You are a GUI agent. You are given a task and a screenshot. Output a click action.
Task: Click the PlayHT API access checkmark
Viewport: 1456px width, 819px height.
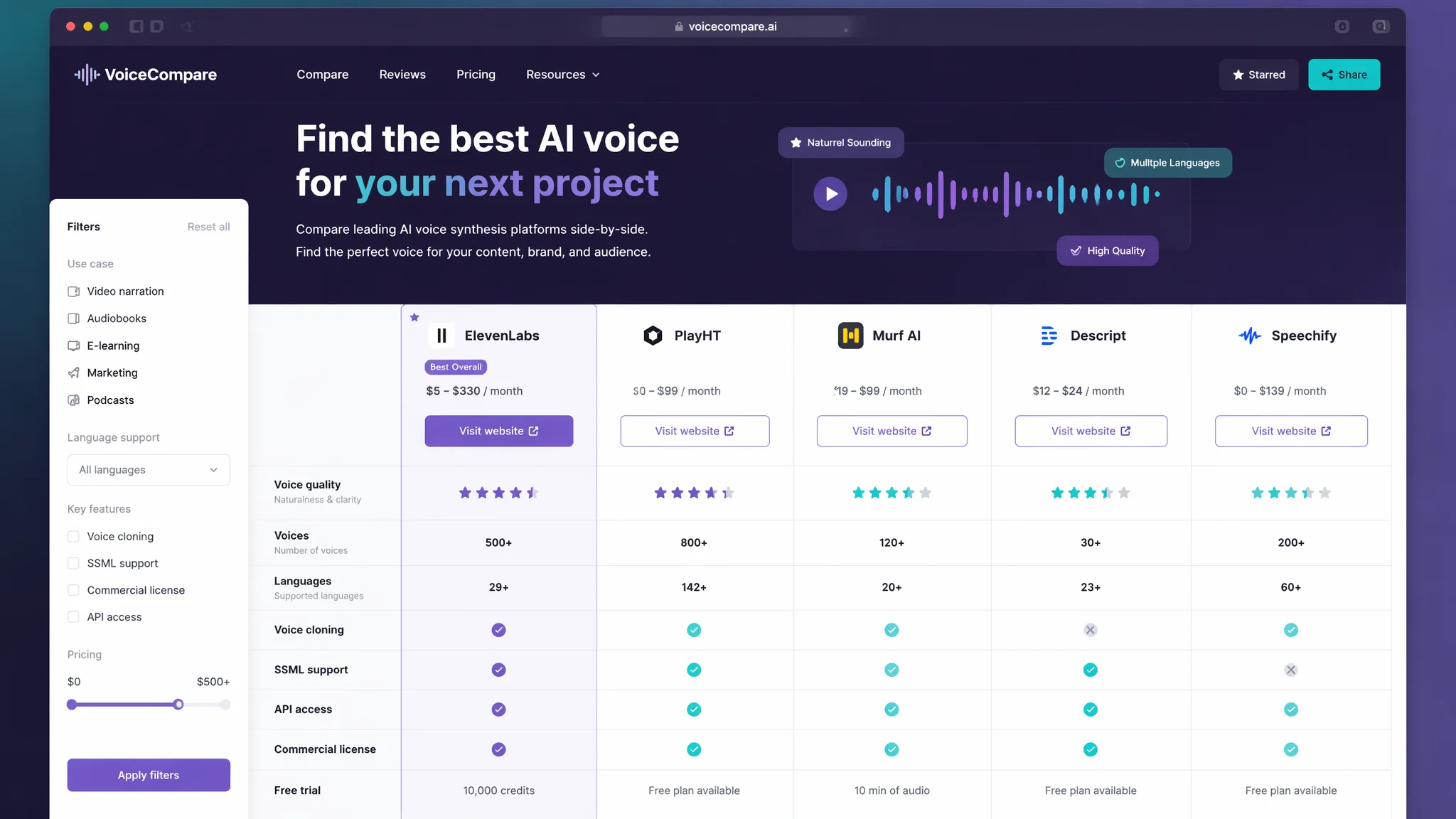click(694, 710)
